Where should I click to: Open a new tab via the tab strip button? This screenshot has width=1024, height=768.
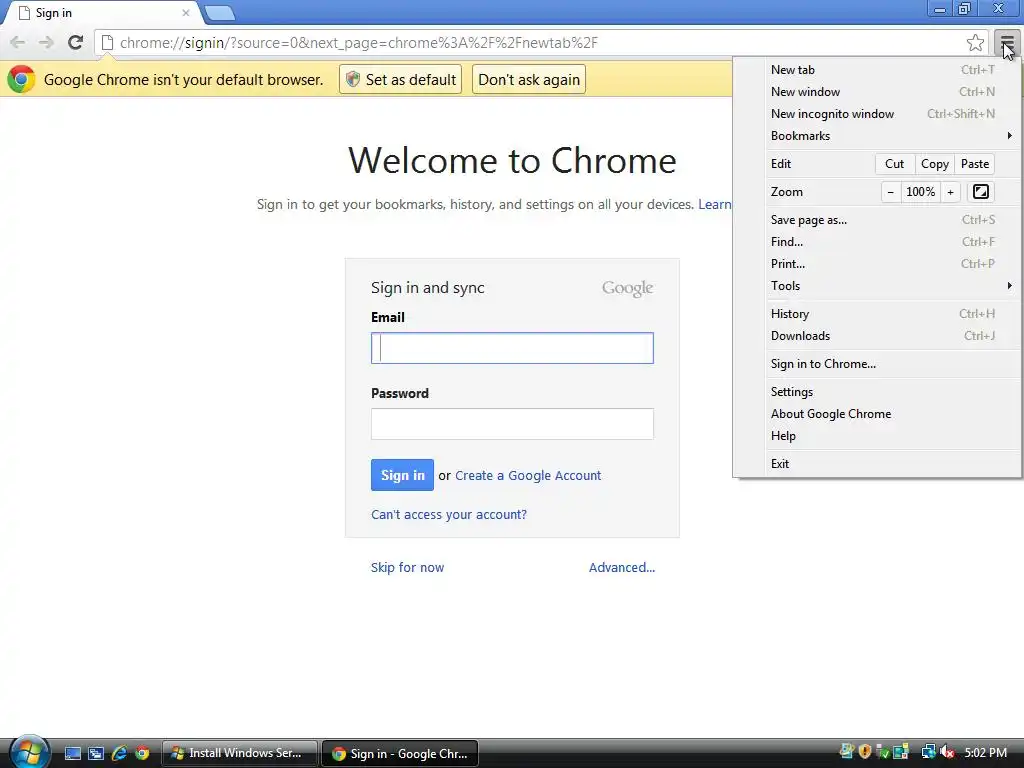[x=219, y=12]
